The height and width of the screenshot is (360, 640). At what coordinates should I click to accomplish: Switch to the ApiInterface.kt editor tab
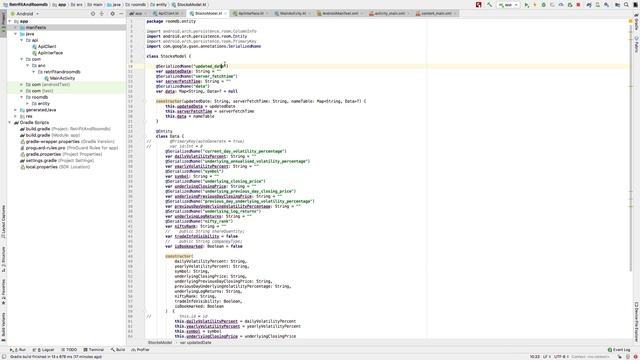pyautogui.click(x=250, y=13)
